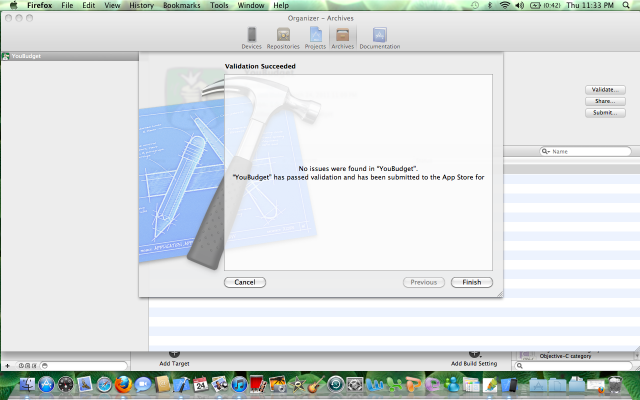
Task: Open iOS Simulator from the Dock
Action: [x=510, y=384]
